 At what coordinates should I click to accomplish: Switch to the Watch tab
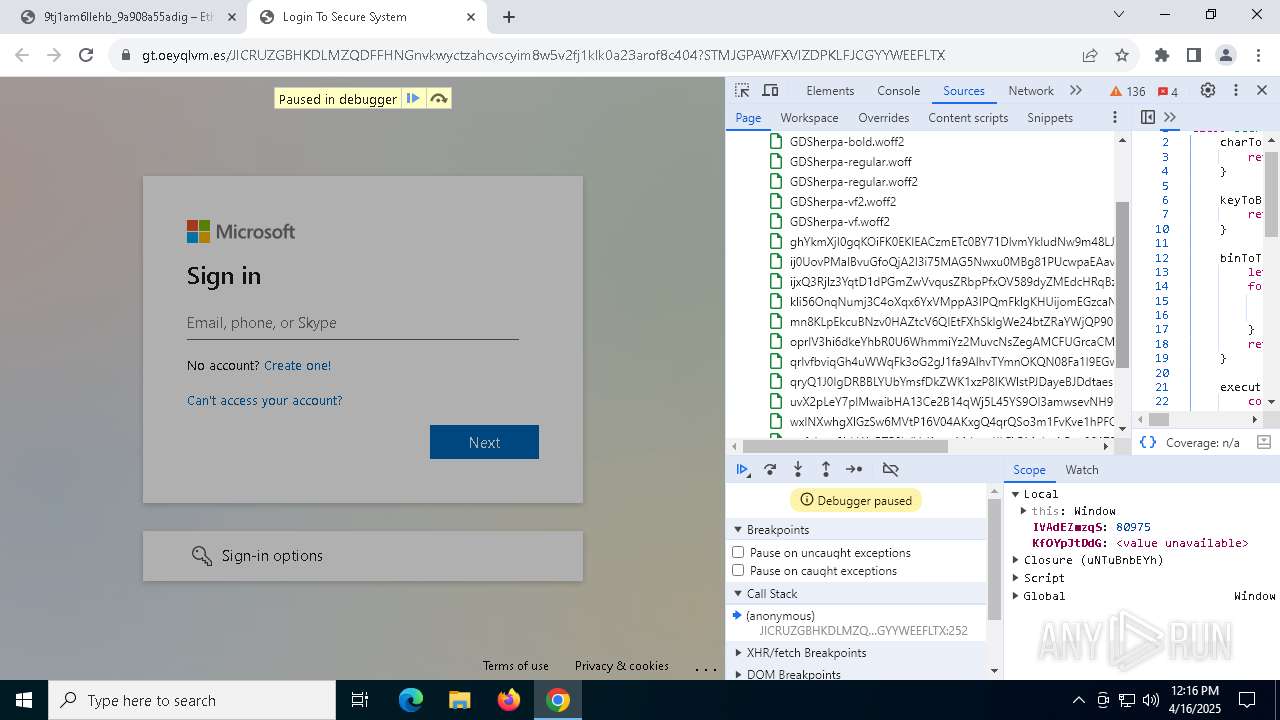(x=1082, y=469)
